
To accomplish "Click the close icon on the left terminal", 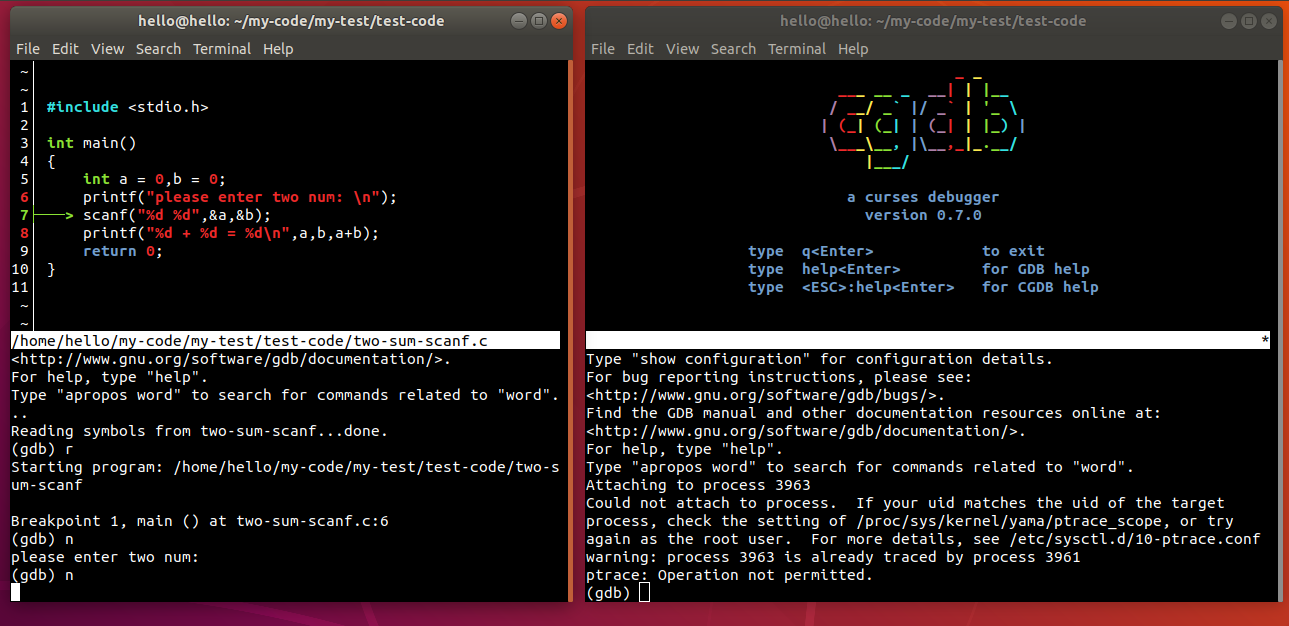I will click(559, 19).
